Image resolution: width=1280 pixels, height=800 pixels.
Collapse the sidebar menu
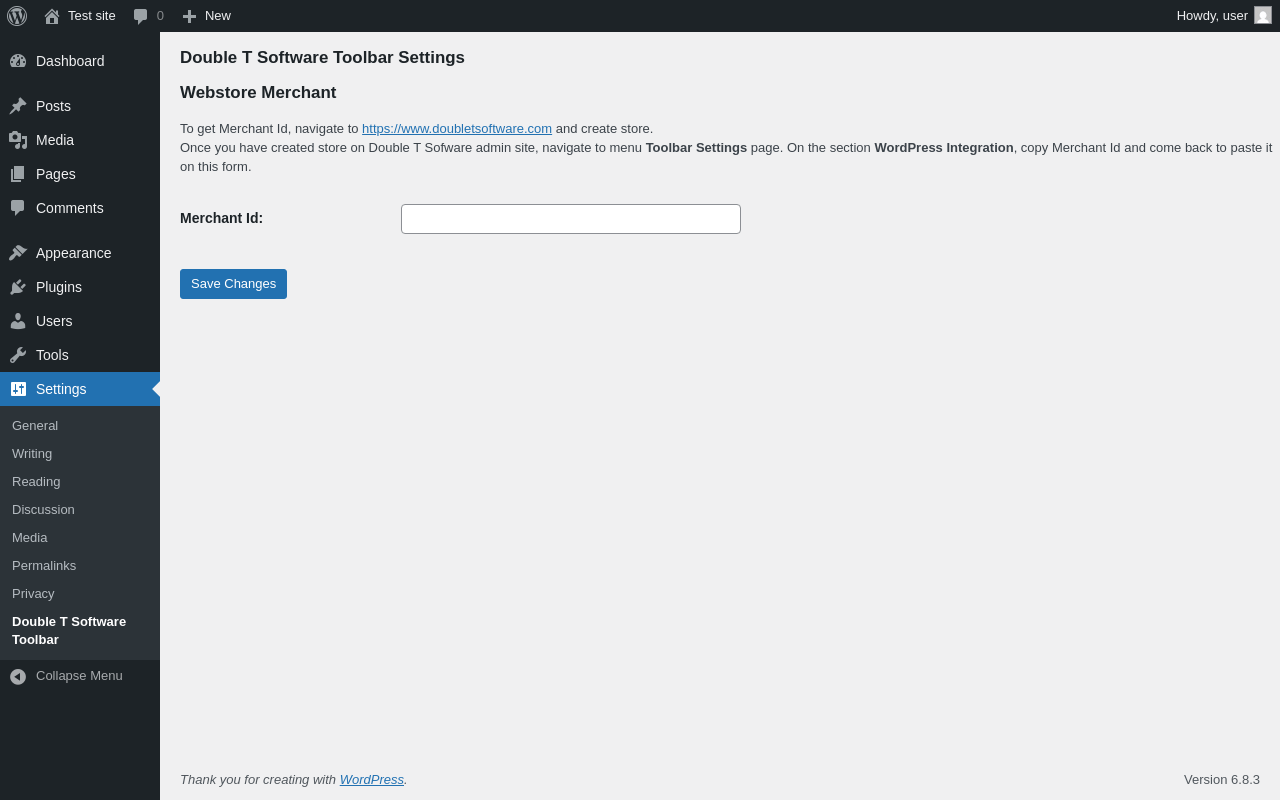(68, 676)
